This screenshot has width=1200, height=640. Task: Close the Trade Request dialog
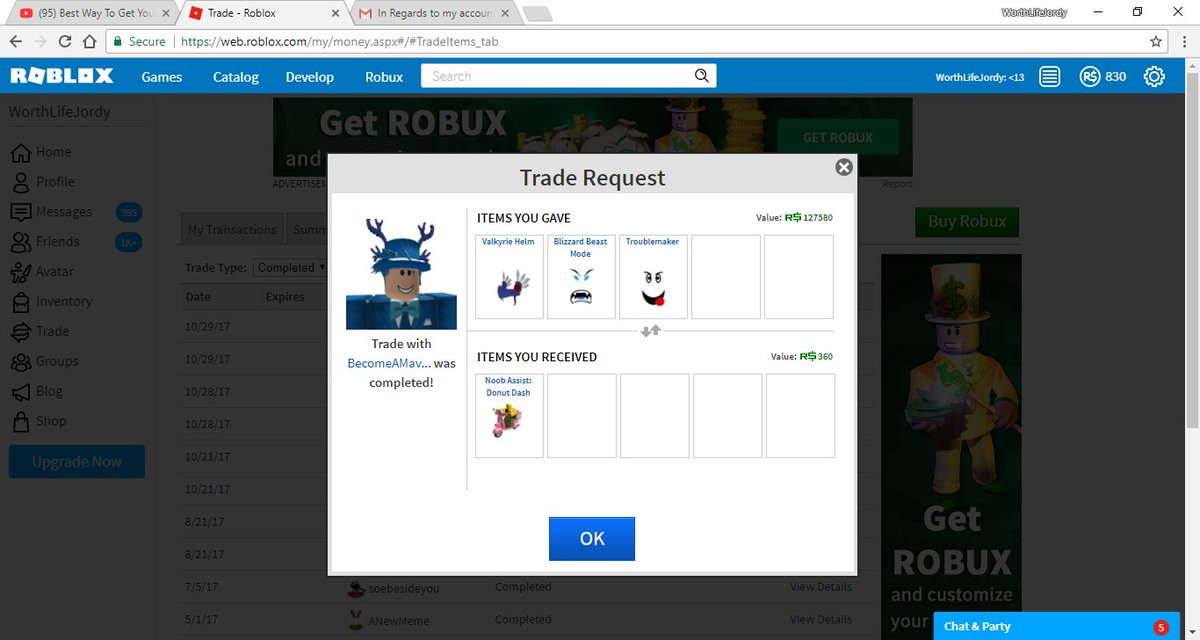[844, 167]
